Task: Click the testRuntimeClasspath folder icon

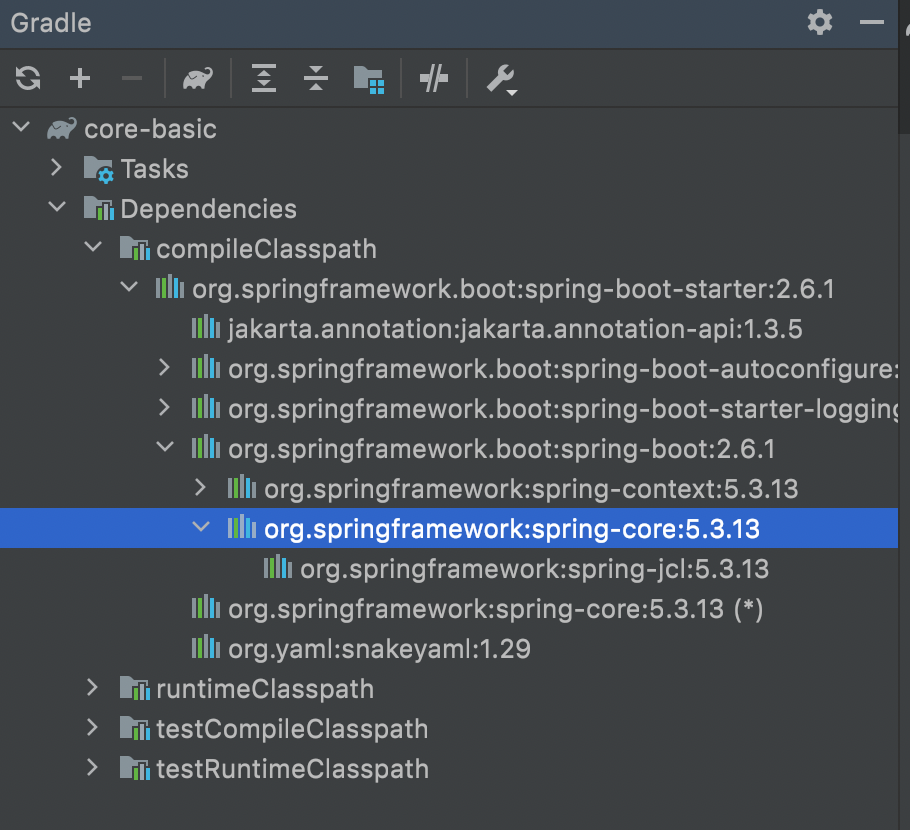Action: tap(135, 769)
